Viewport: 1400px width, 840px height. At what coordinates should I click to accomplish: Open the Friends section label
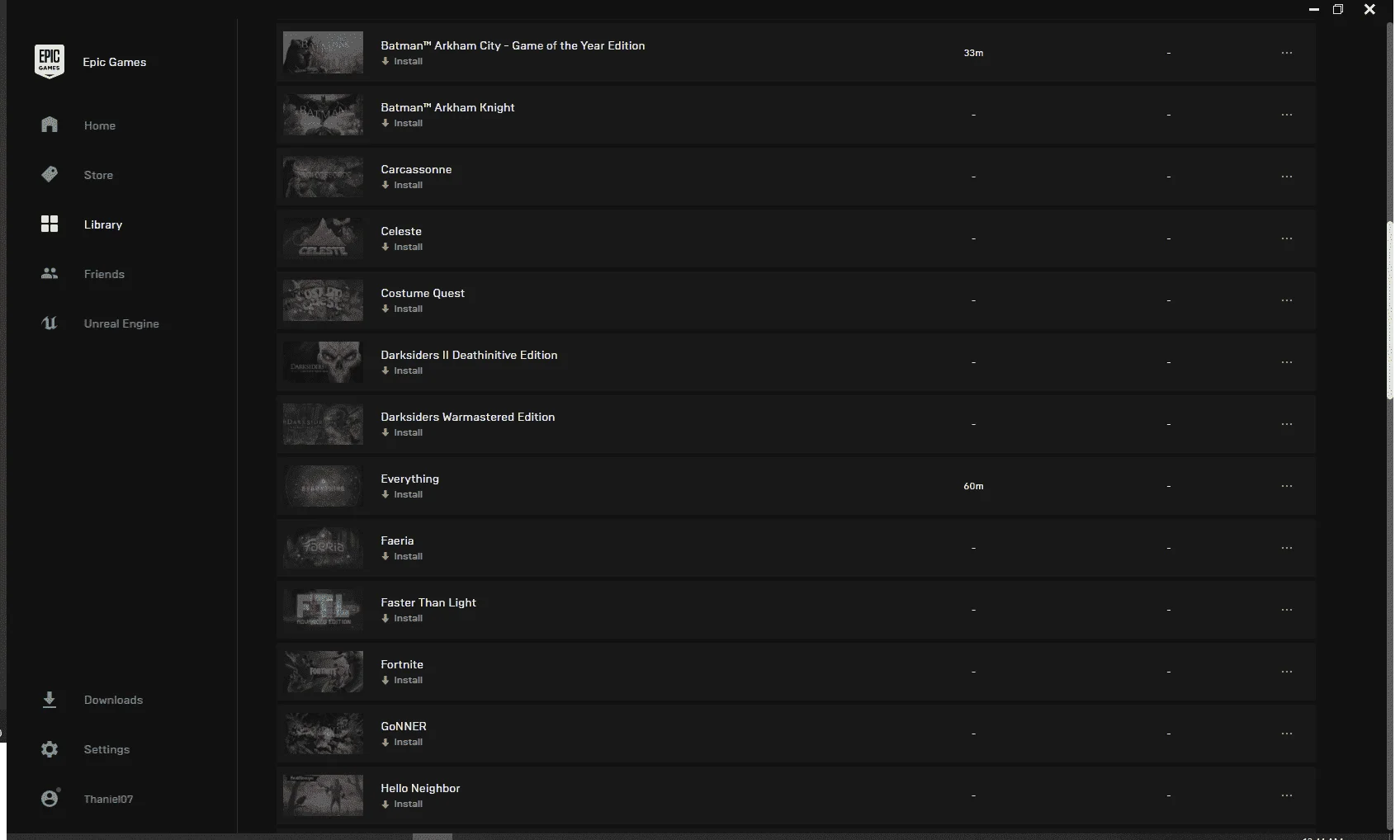tap(104, 274)
